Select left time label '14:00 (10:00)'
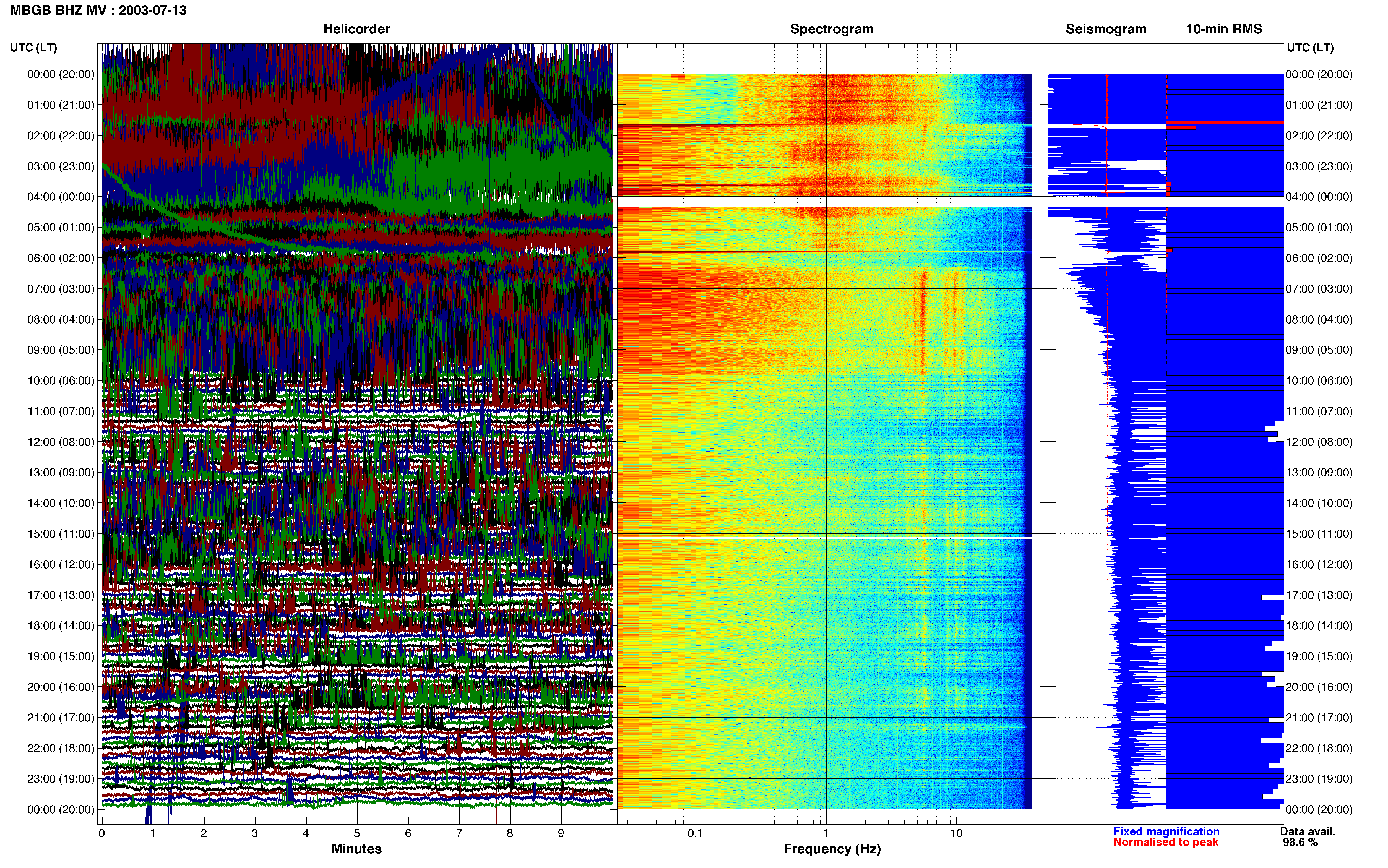 coord(61,504)
